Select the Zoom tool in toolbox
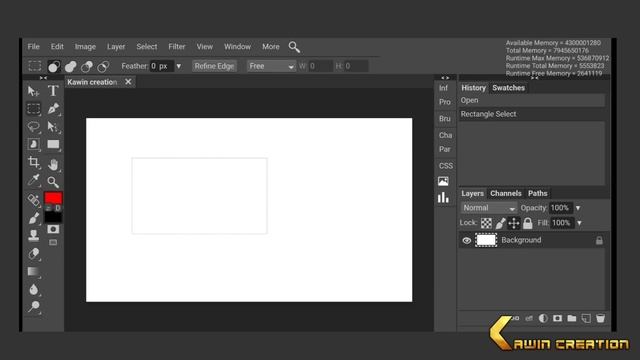640x360 pixels. click(53, 182)
